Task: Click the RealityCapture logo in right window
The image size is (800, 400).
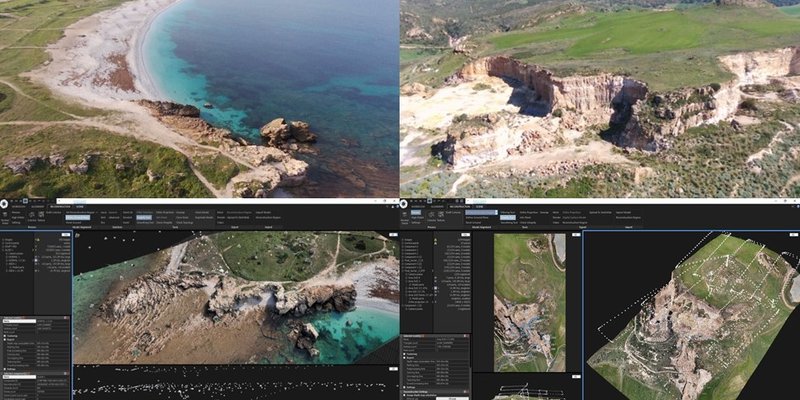Action: [404, 205]
